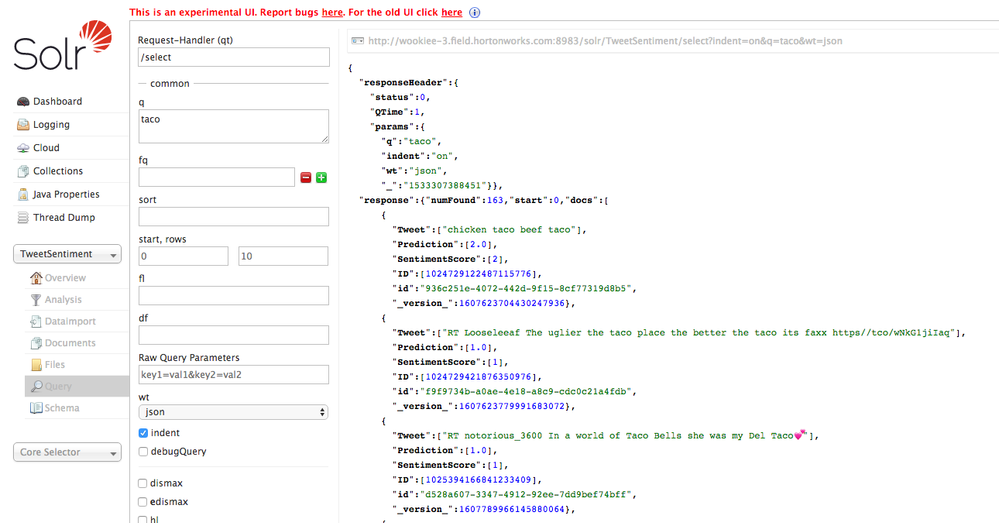Click green plus button beside fq field
Image resolution: width=999 pixels, height=523 pixels.
(x=322, y=177)
